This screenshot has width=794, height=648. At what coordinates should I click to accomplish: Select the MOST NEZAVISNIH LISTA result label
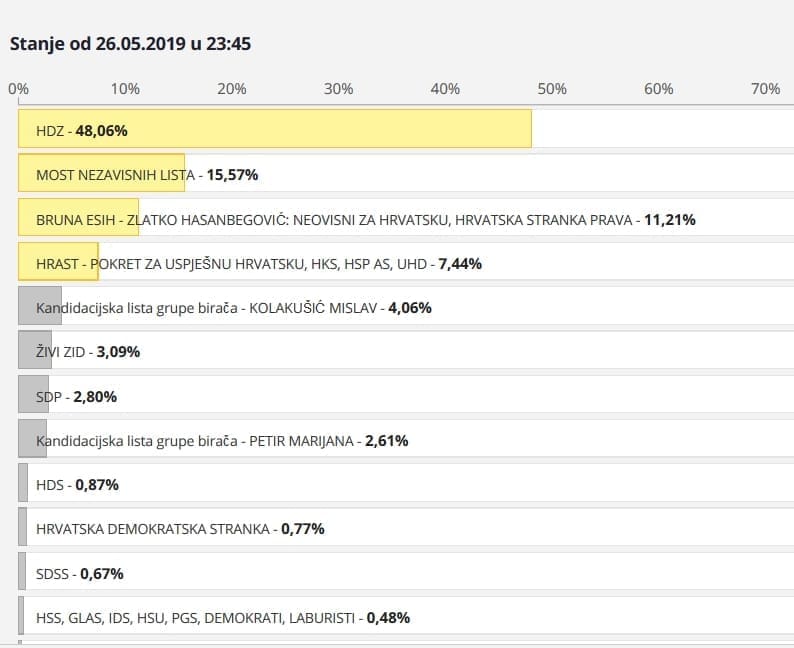(147, 175)
